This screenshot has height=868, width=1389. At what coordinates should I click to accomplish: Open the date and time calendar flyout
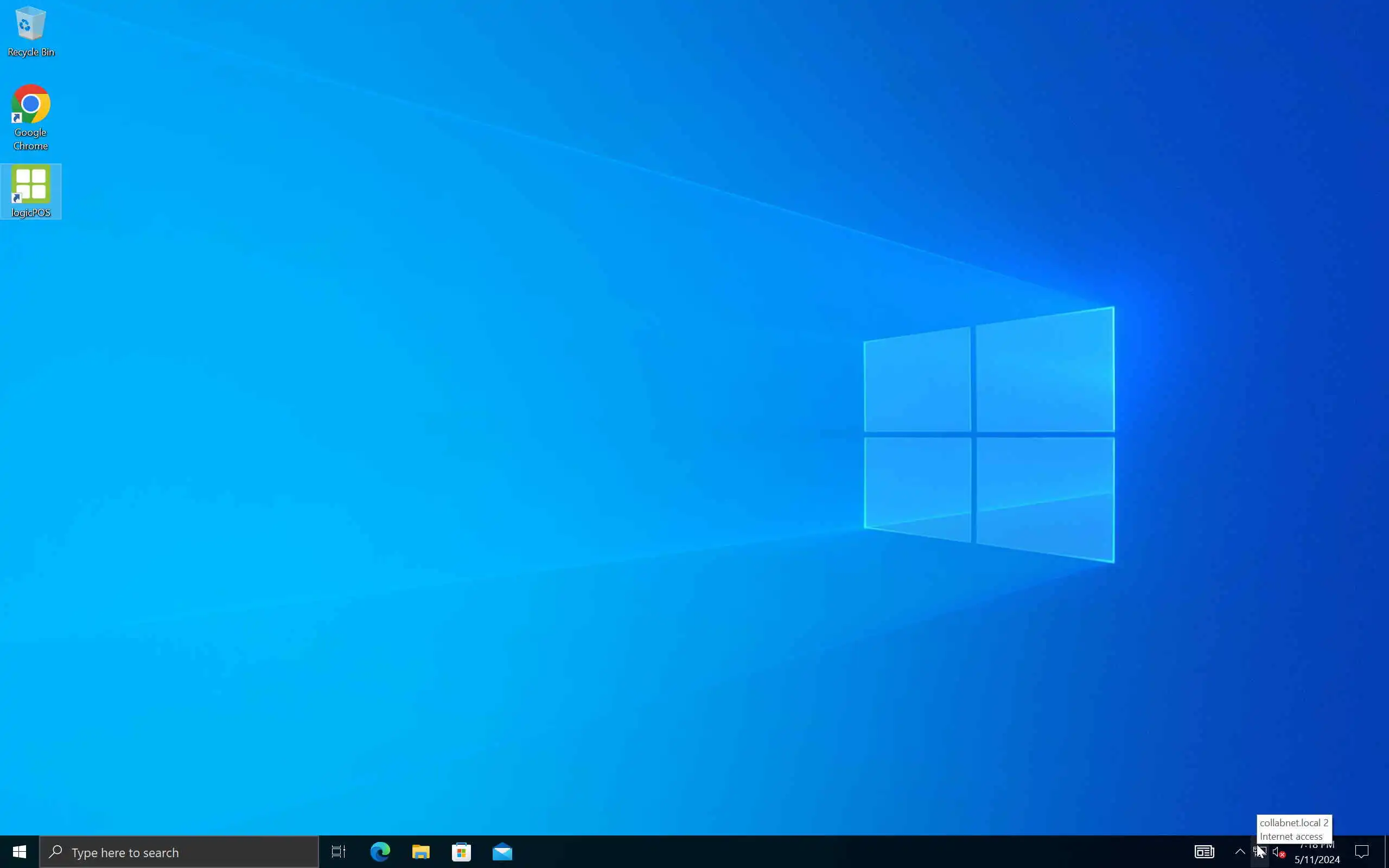point(1317,853)
